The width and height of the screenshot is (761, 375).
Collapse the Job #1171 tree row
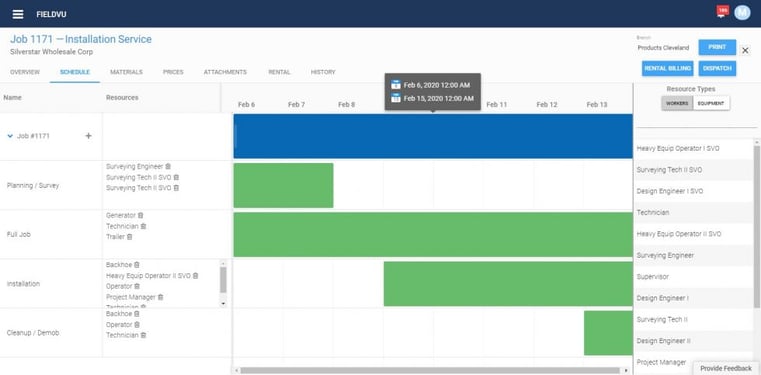tap(10, 136)
